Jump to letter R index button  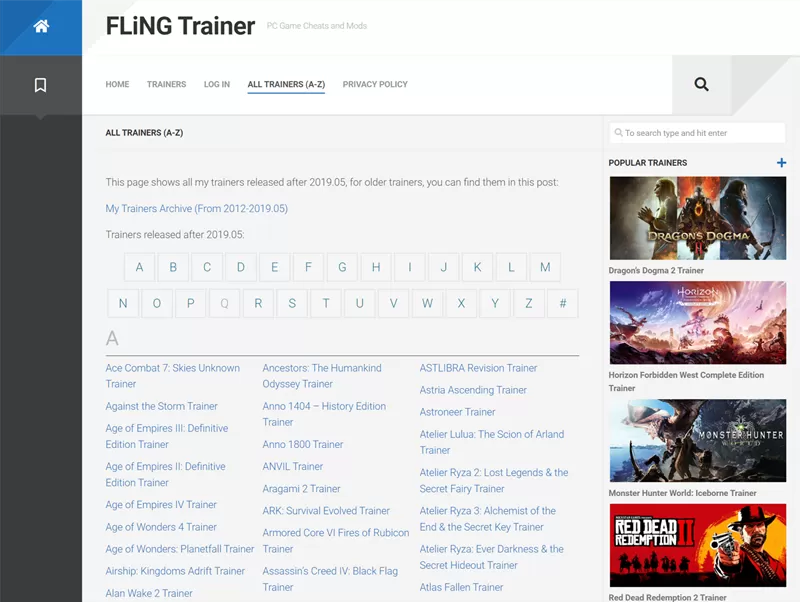pos(258,304)
